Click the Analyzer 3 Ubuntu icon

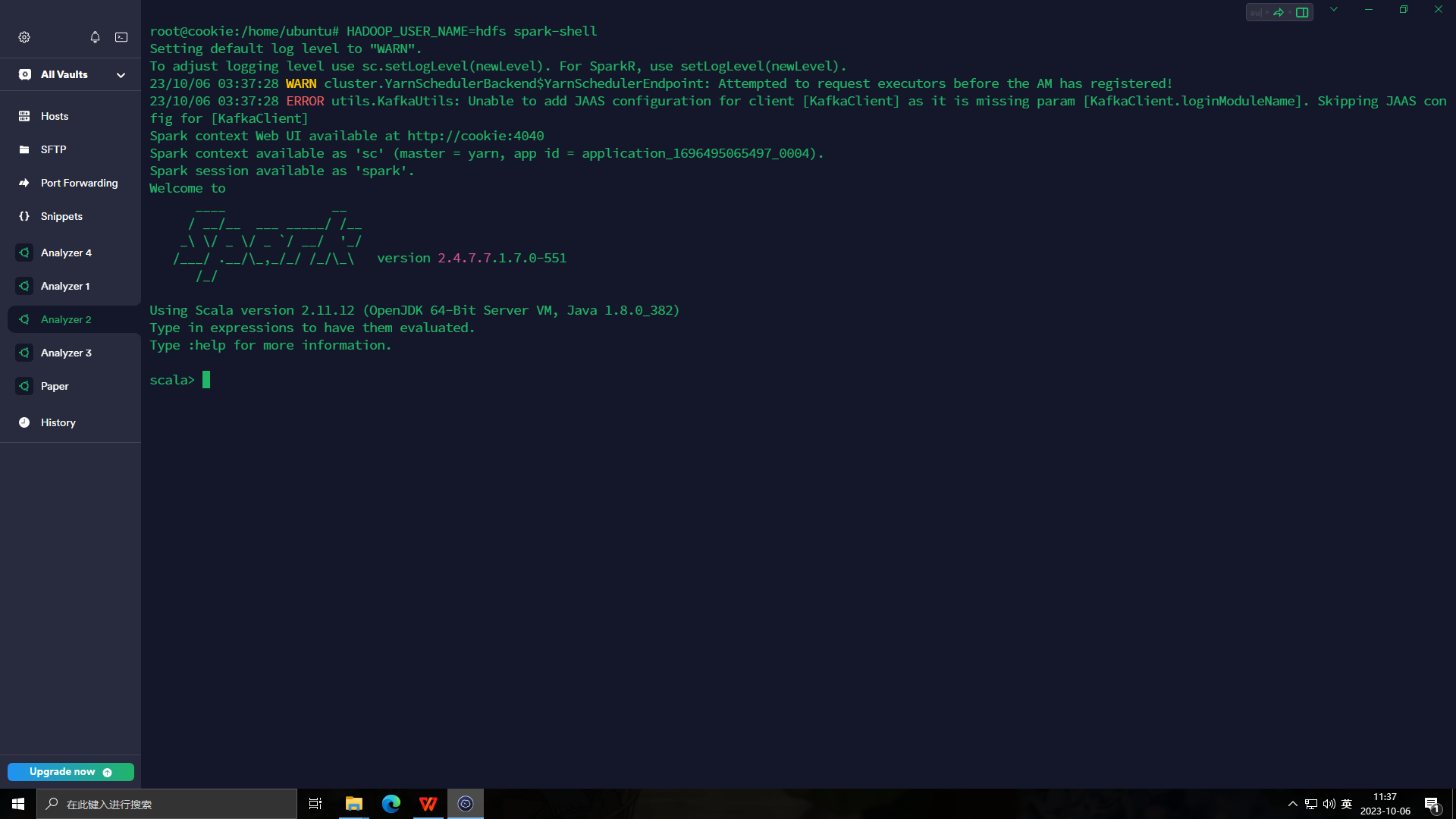[24, 353]
